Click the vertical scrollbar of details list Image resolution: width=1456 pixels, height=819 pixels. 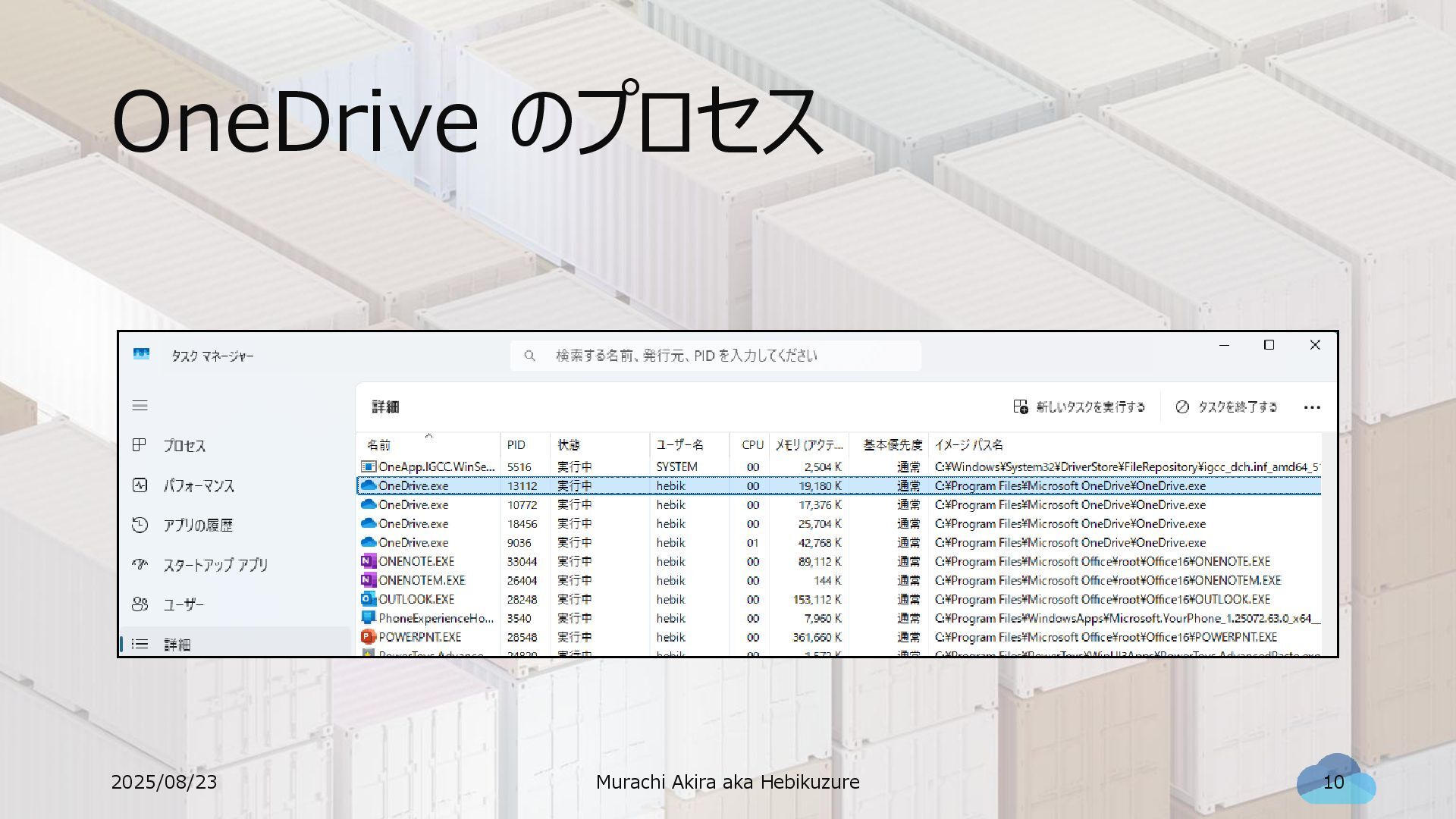(x=1329, y=544)
